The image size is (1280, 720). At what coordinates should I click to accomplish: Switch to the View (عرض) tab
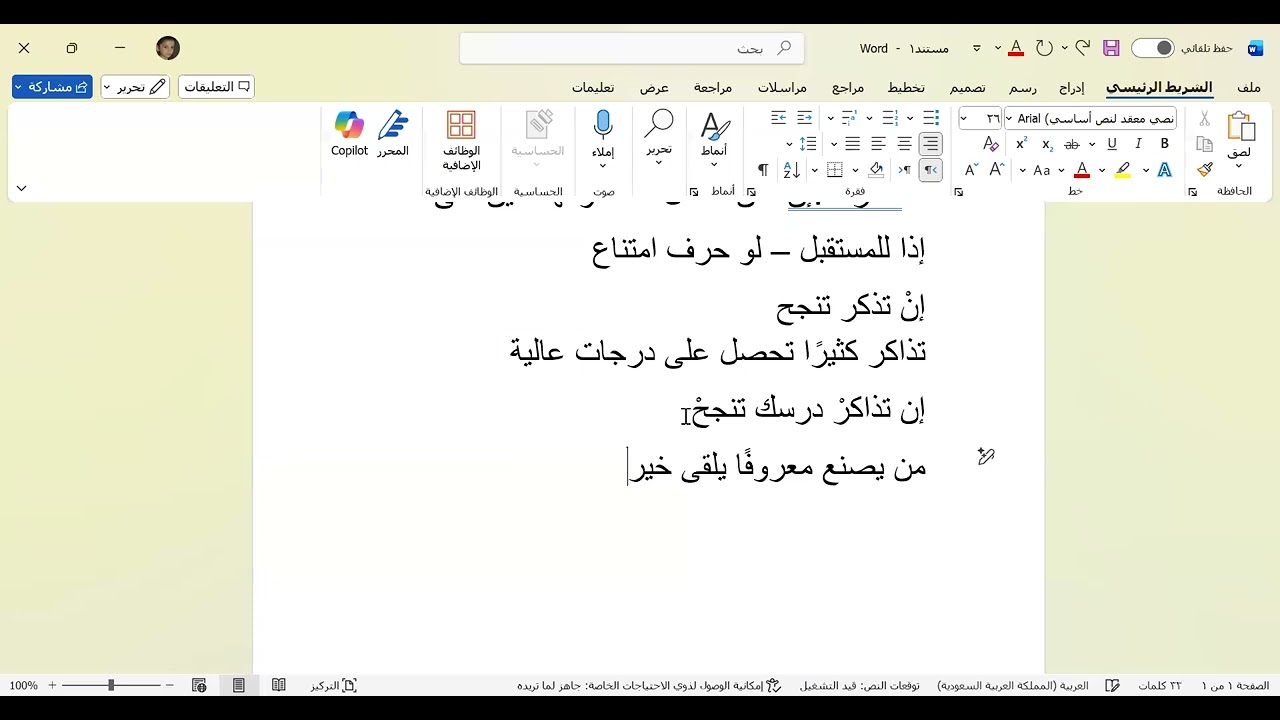(x=654, y=87)
